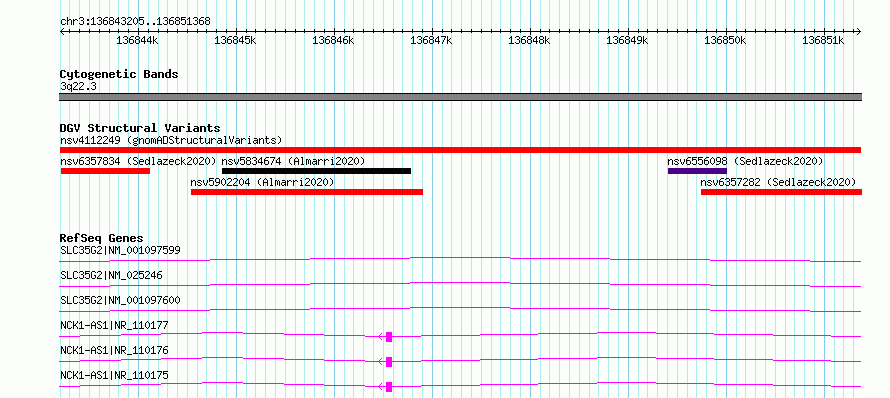The width and height of the screenshot is (890, 398).
Task: Click the 136848k ruler tick label
Action: coord(530,40)
